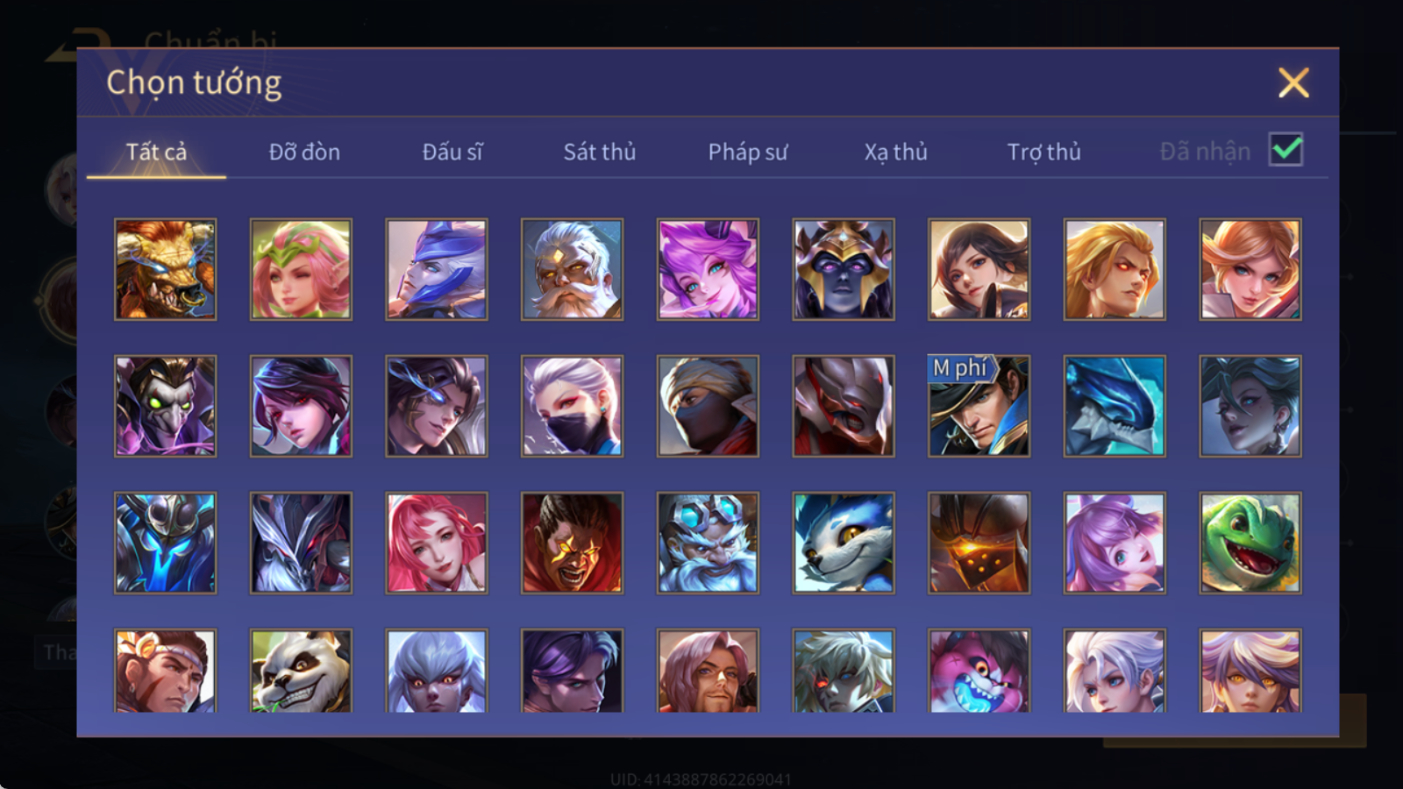Select the green-eyed plague mask hero
The height and width of the screenshot is (789, 1403).
pos(165,406)
